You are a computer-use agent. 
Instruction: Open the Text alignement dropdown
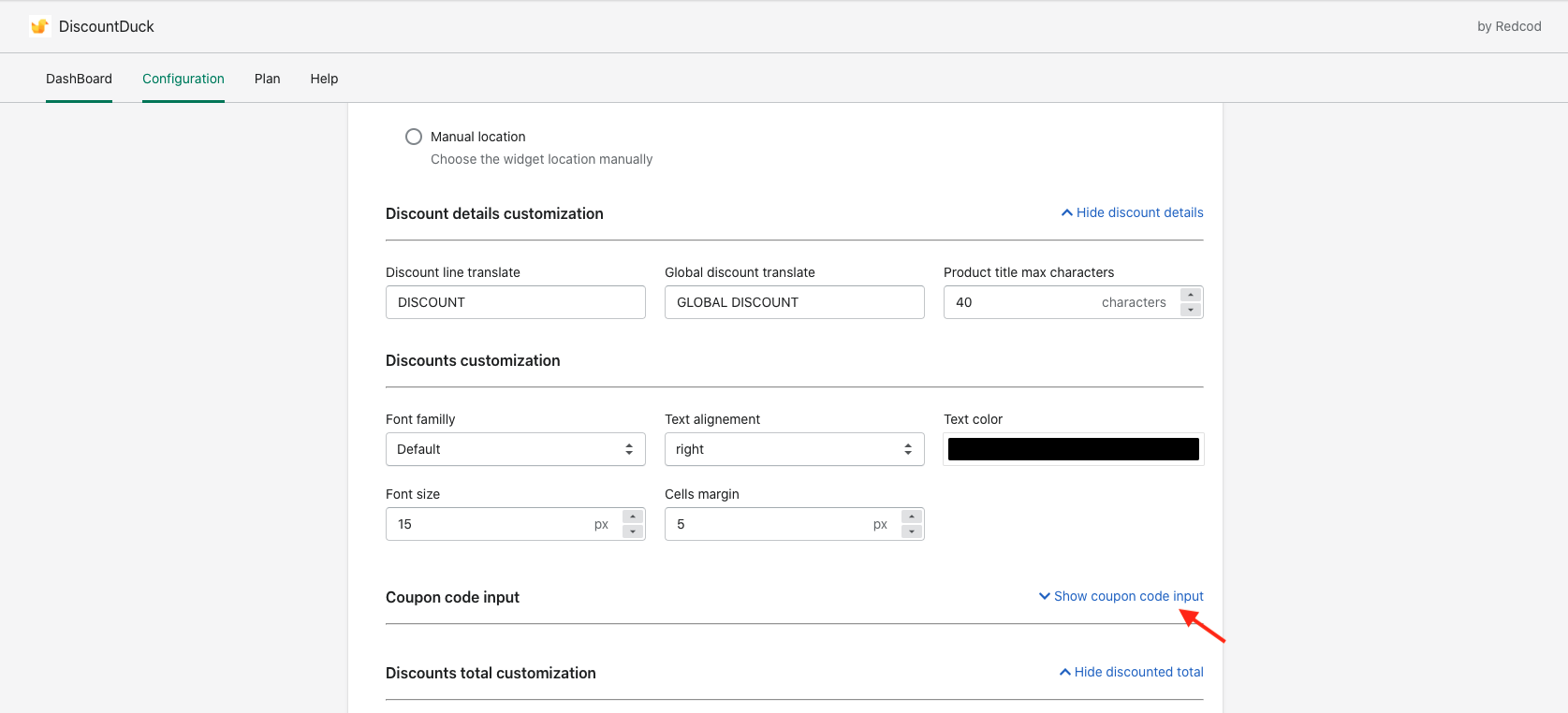coord(794,449)
